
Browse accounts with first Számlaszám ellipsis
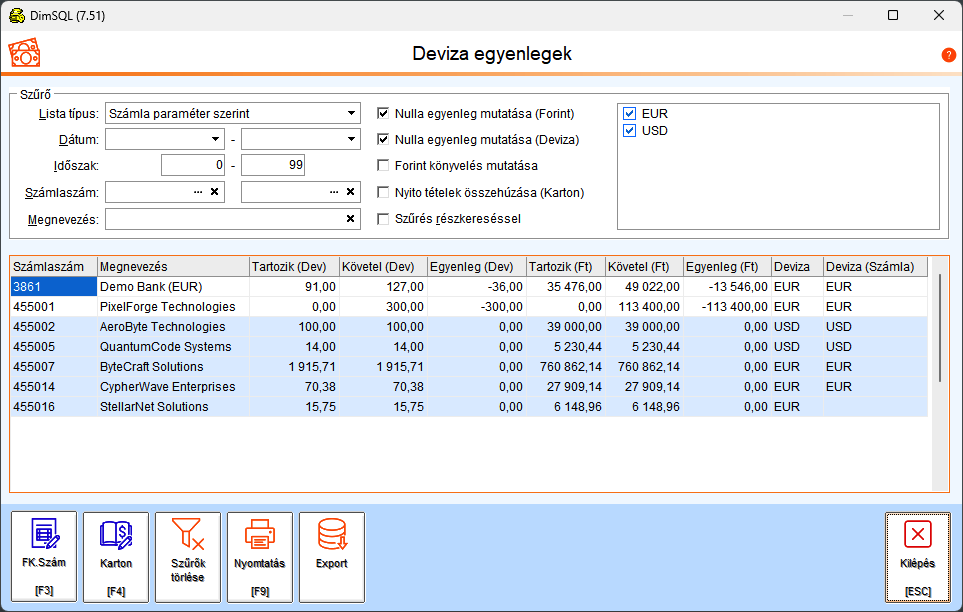(198, 192)
